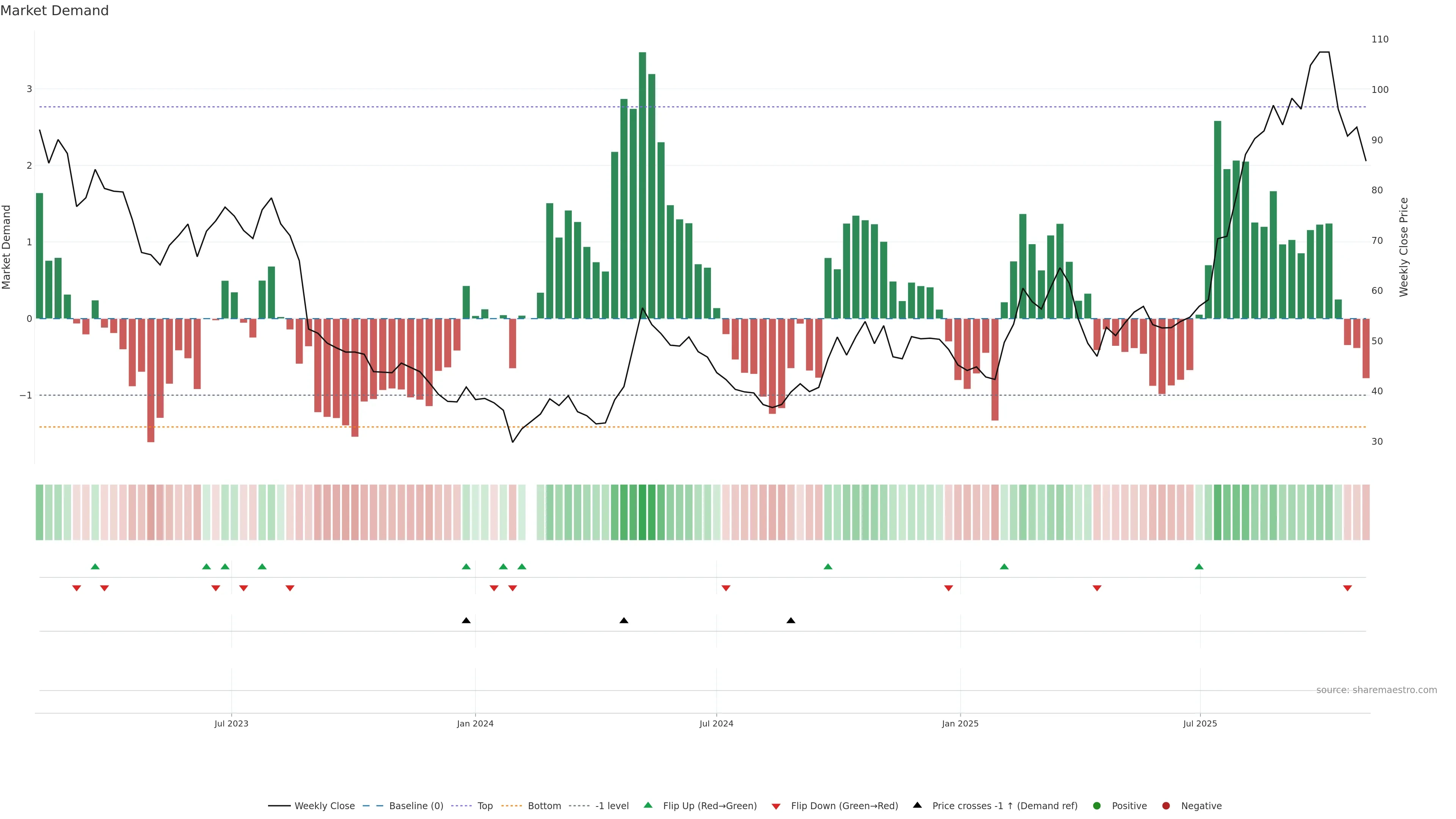Click the source: sharemaestro.com text
The height and width of the screenshot is (819, 1456).
pos(1376,690)
